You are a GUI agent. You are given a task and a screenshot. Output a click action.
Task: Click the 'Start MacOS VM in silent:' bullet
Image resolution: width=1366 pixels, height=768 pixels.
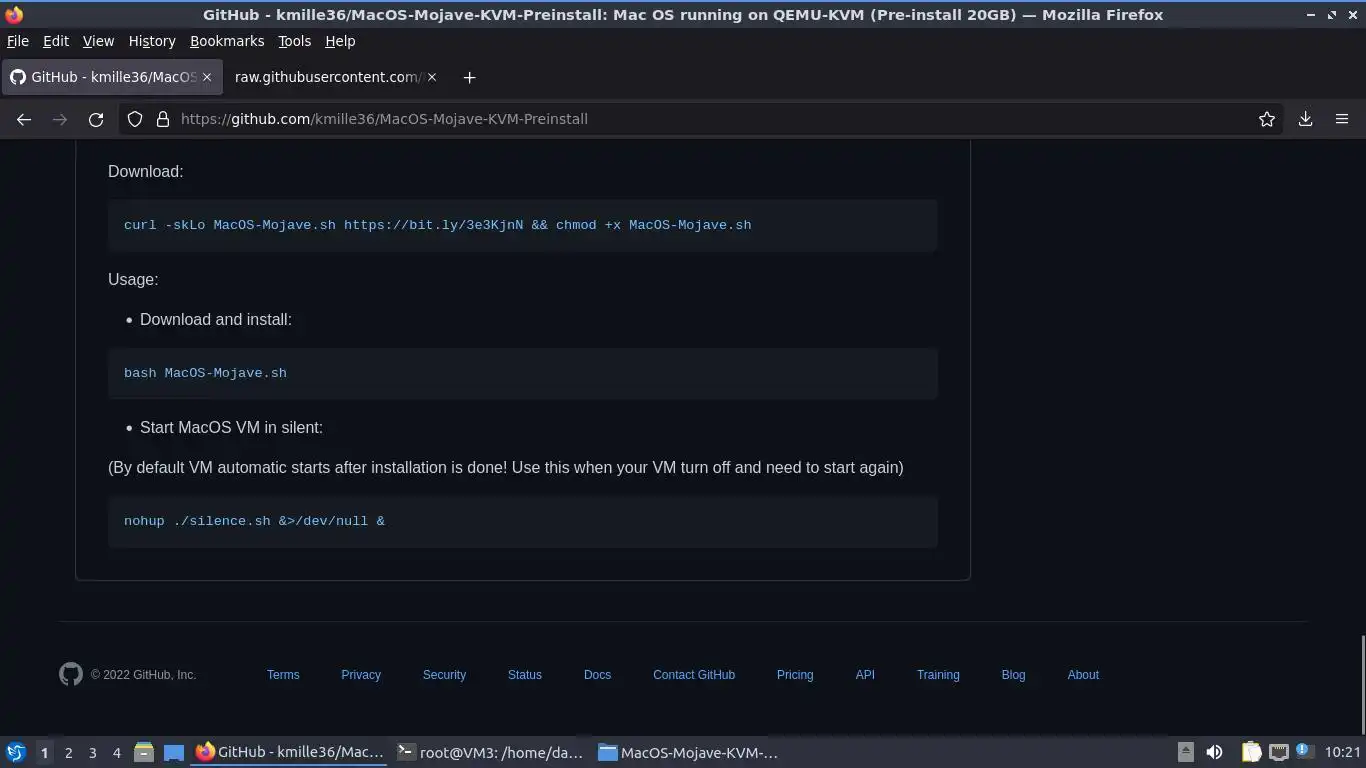click(x=231, y=428)
